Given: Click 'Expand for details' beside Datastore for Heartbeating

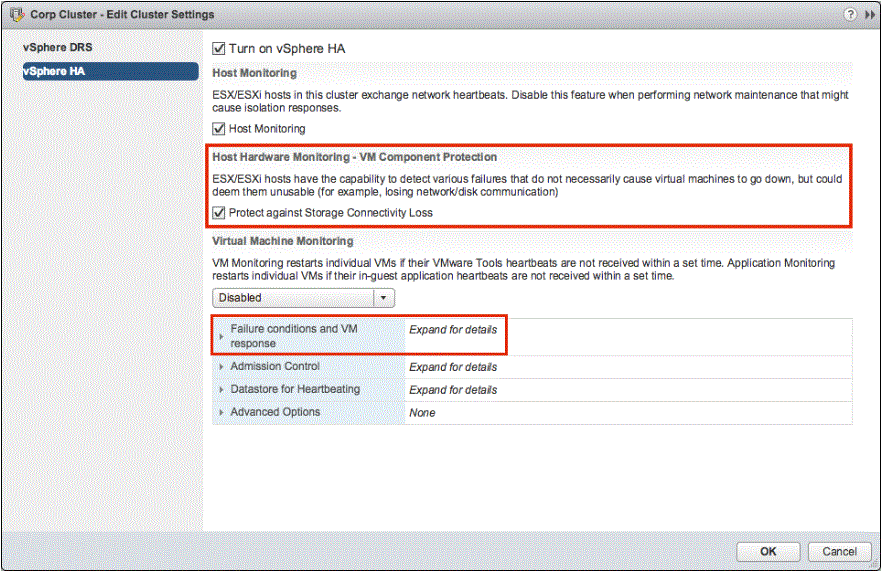Looking at the screenshot, I should (453, 390).
